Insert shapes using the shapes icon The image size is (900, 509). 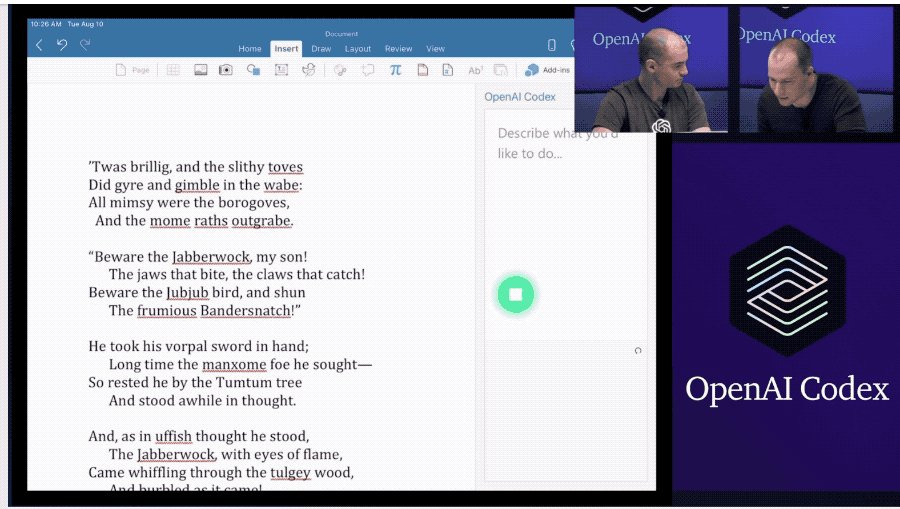pos(254,70)
